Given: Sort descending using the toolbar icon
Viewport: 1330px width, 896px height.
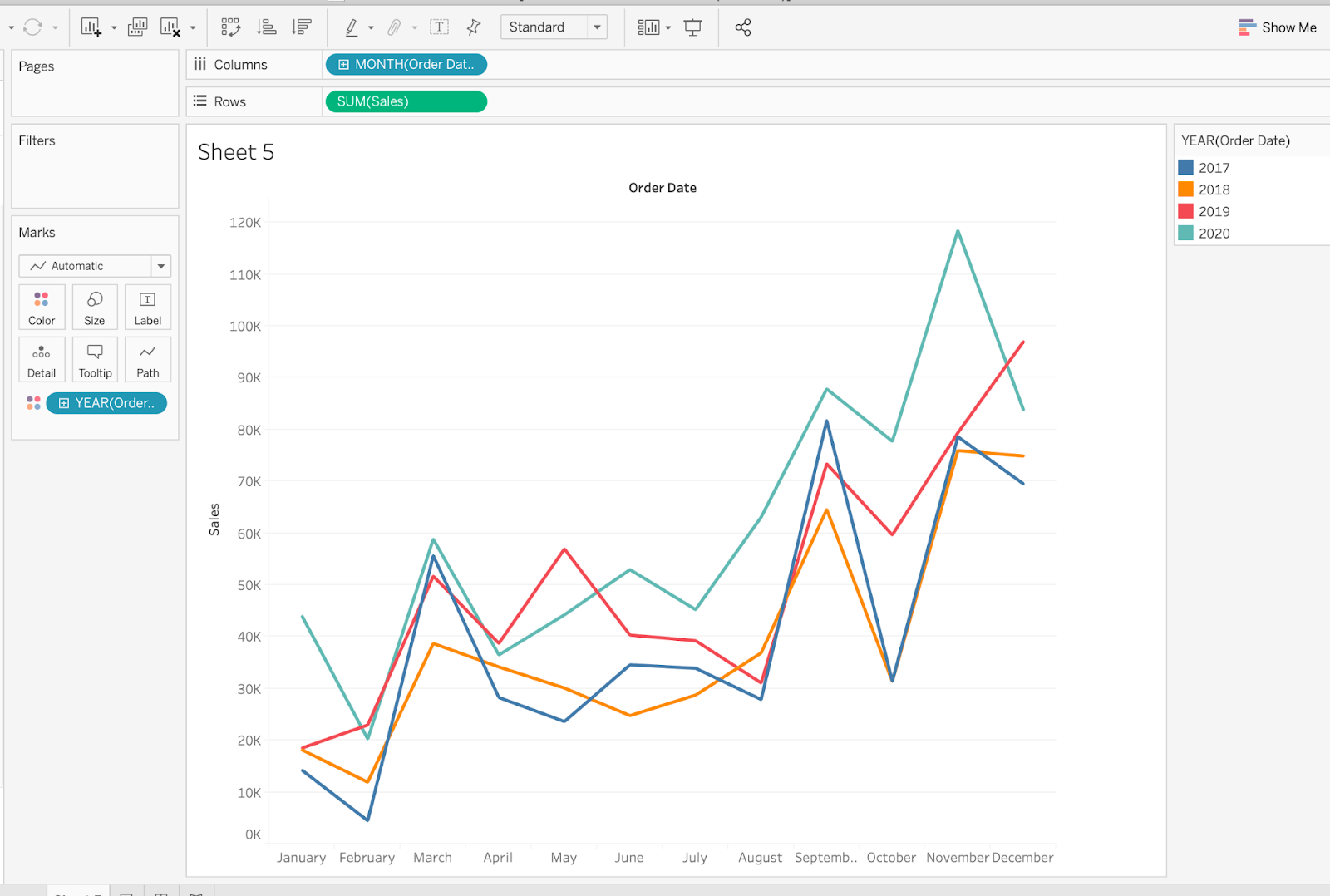Looking at the screenshot, I should pyautogui.click(x=302, y=27).
